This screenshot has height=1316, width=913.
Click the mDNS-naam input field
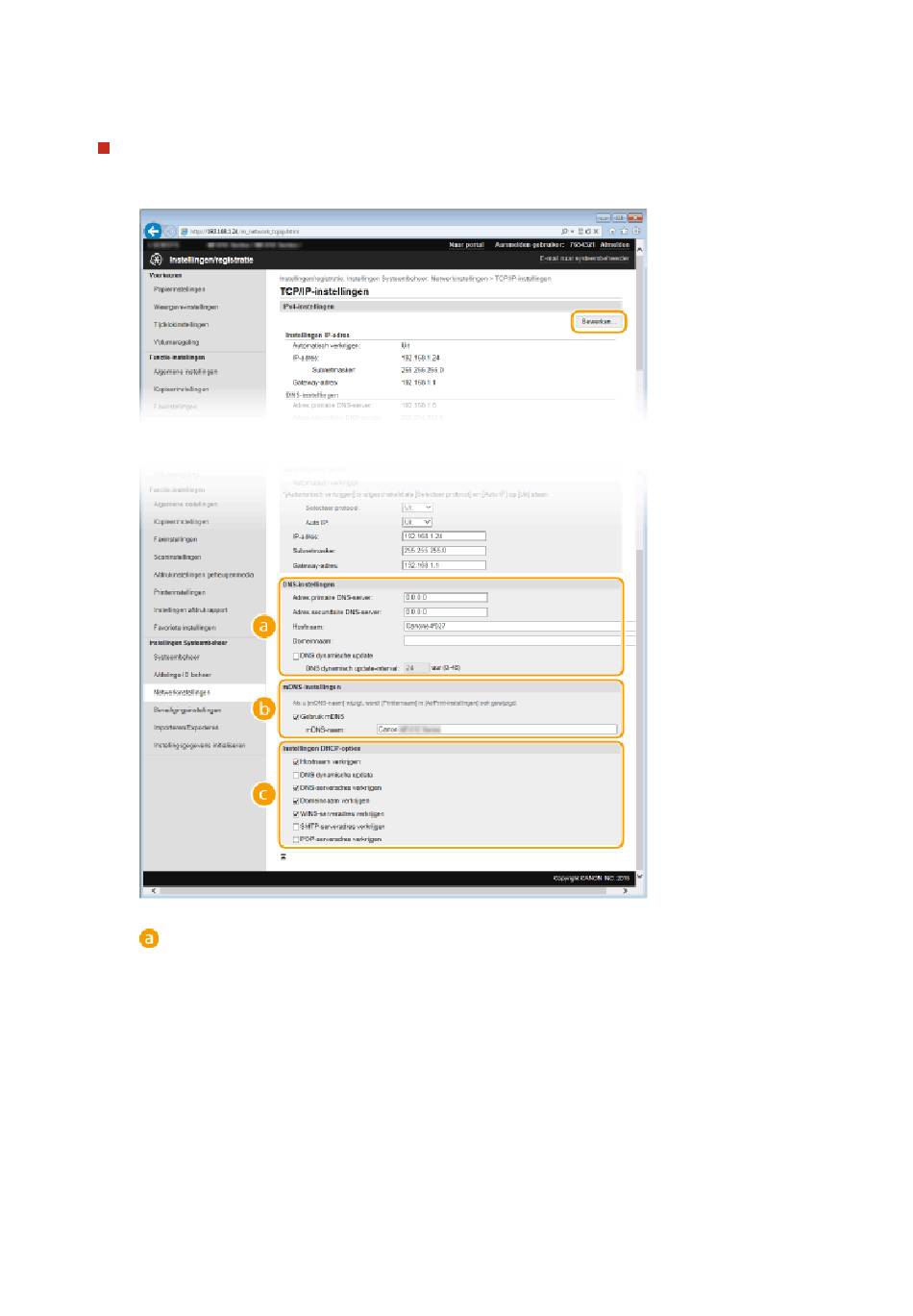(x=497, y=730)
